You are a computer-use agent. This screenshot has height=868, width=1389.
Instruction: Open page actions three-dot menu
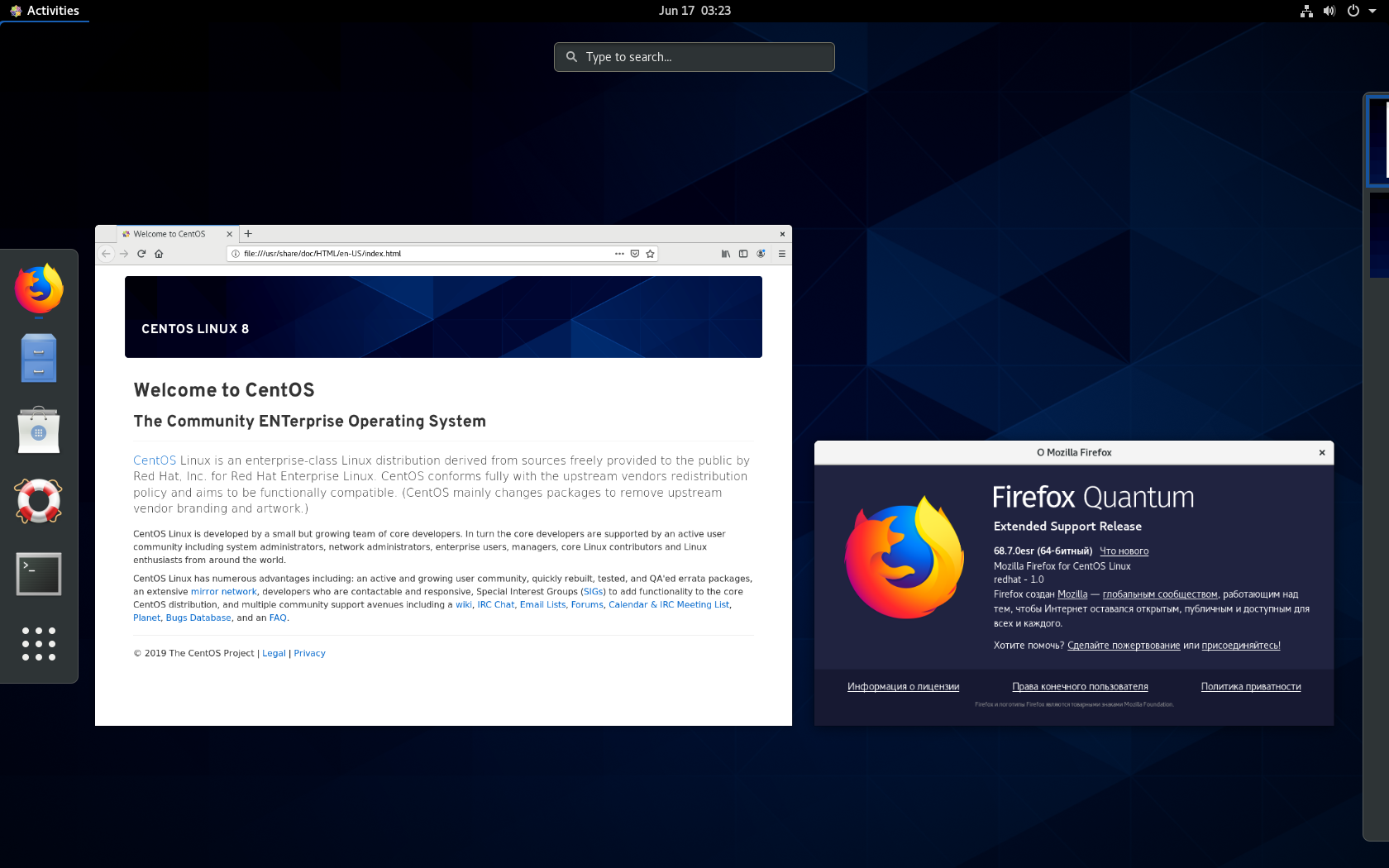(x=619, y=254)
